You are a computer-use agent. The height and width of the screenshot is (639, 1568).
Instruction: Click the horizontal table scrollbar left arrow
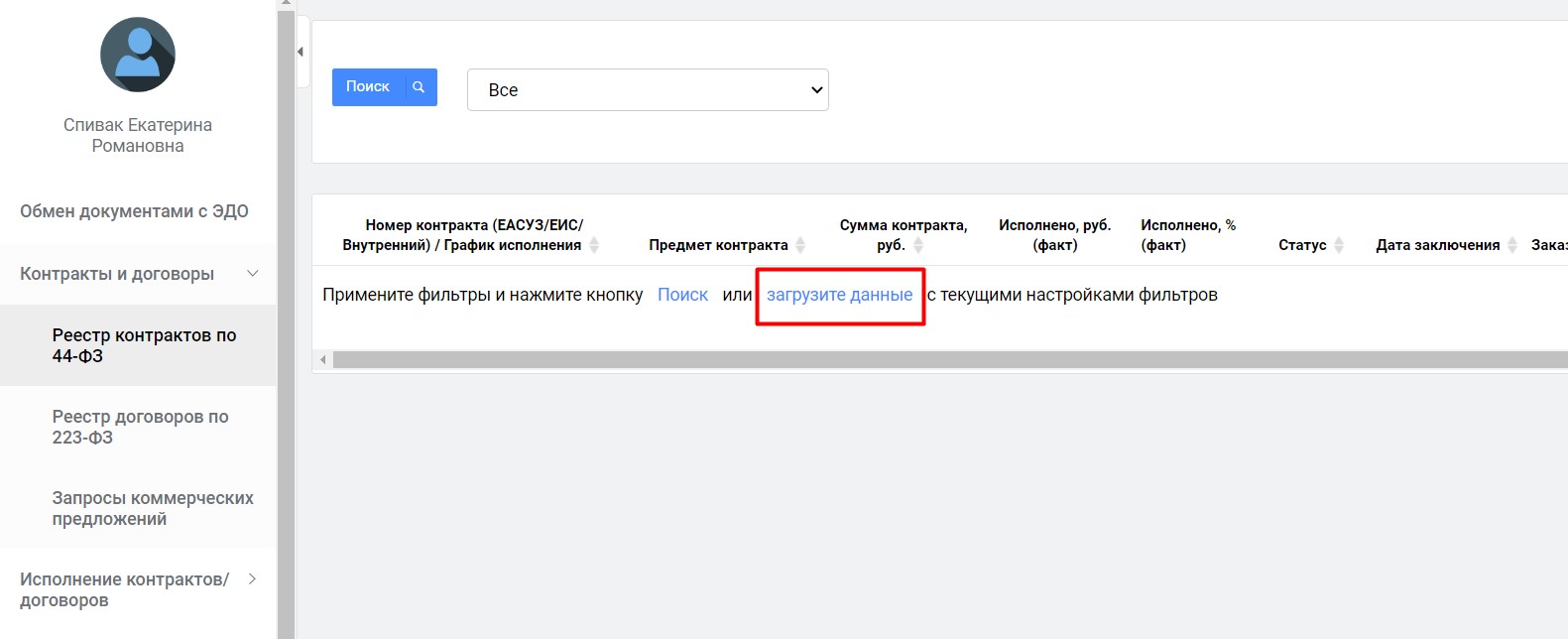pos(323,360)
